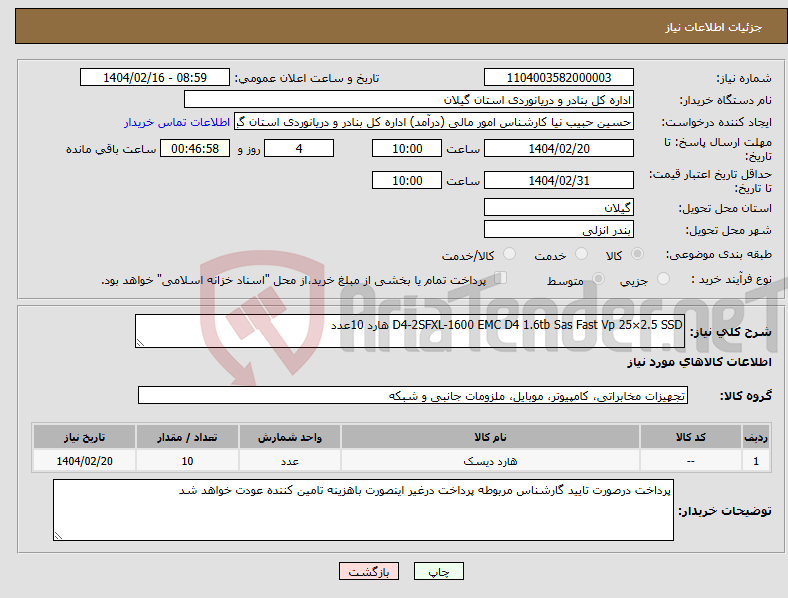Click the general description text area with D4-2SFXL-1600
This screenshot has height=598, width=788.
point(410,331)
